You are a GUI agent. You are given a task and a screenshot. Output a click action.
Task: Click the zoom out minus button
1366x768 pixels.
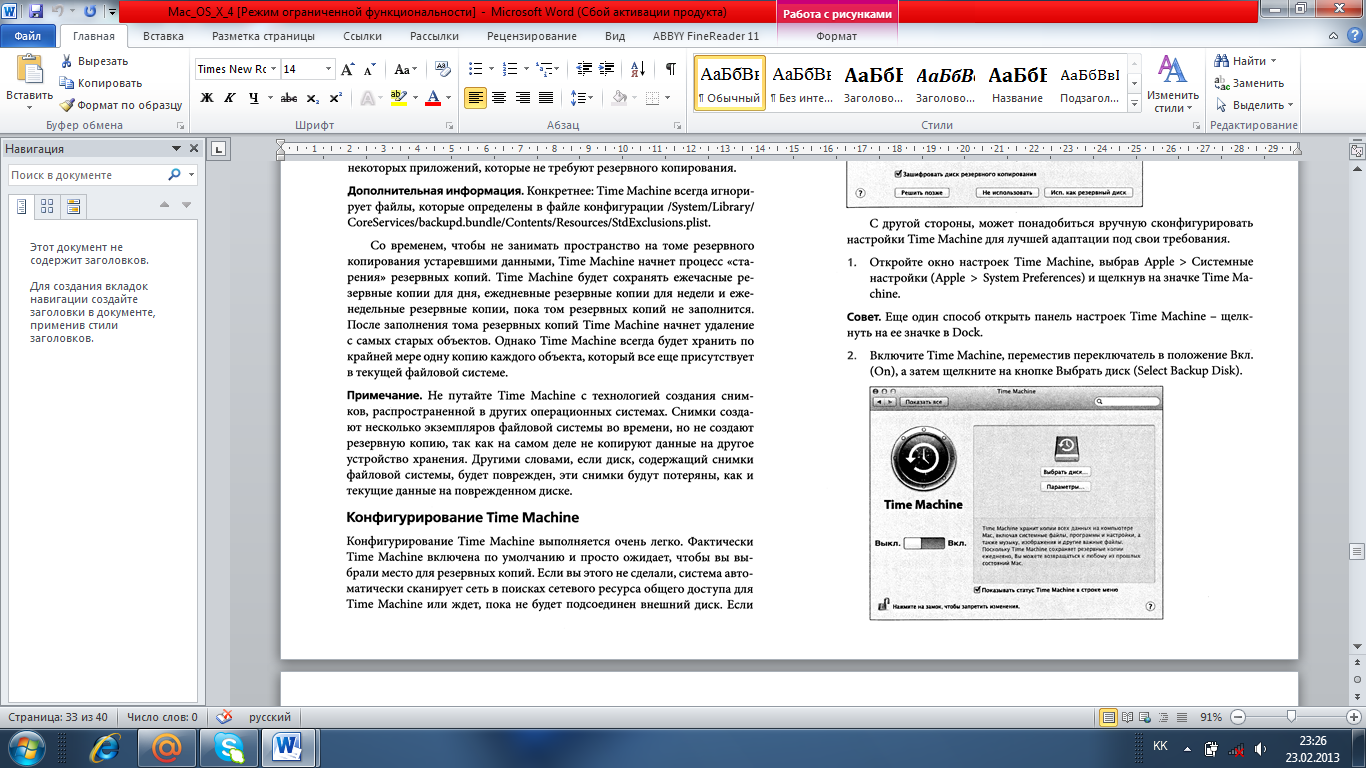[x=1237, y=717]
